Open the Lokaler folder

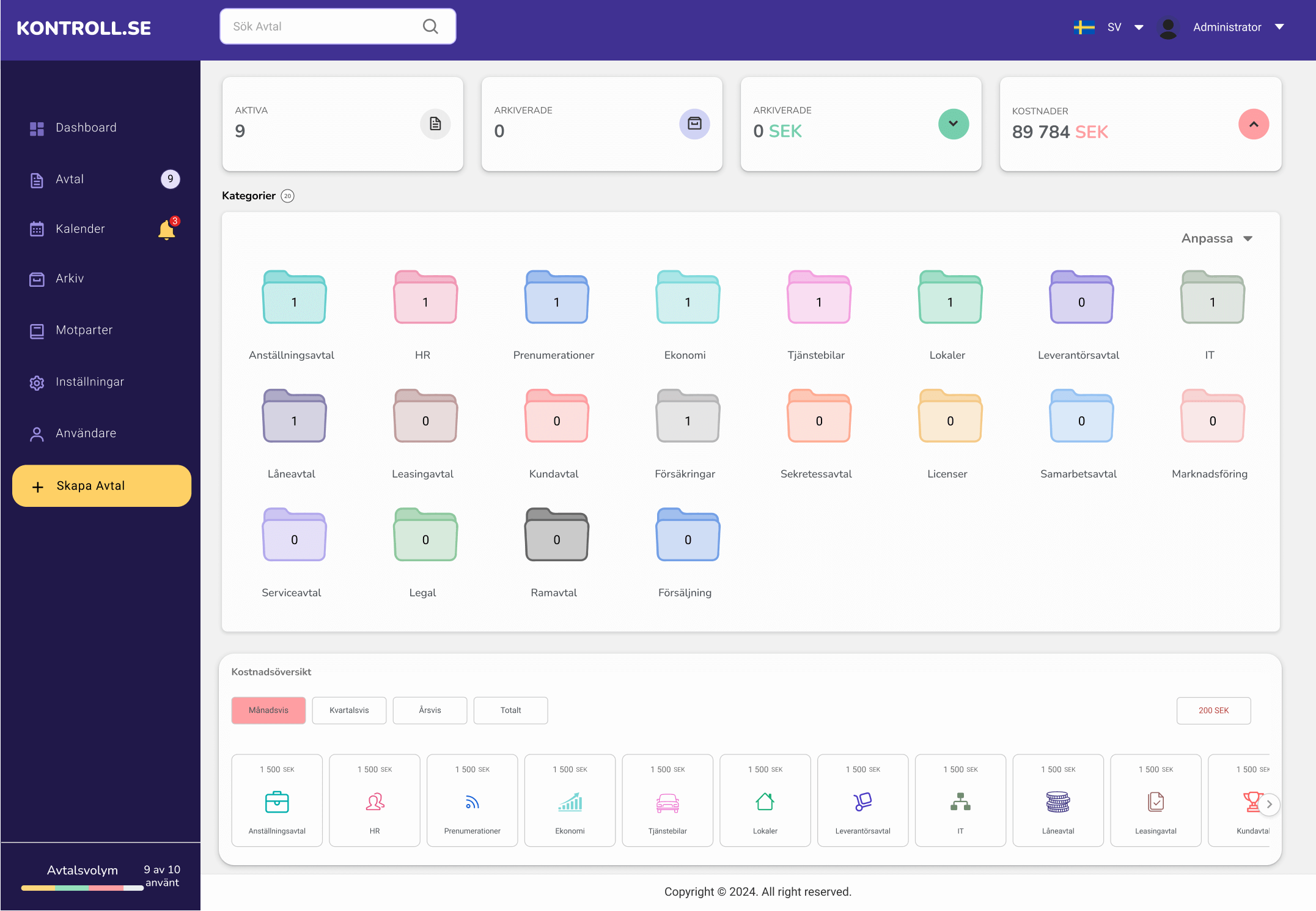[x=950, y=297]
